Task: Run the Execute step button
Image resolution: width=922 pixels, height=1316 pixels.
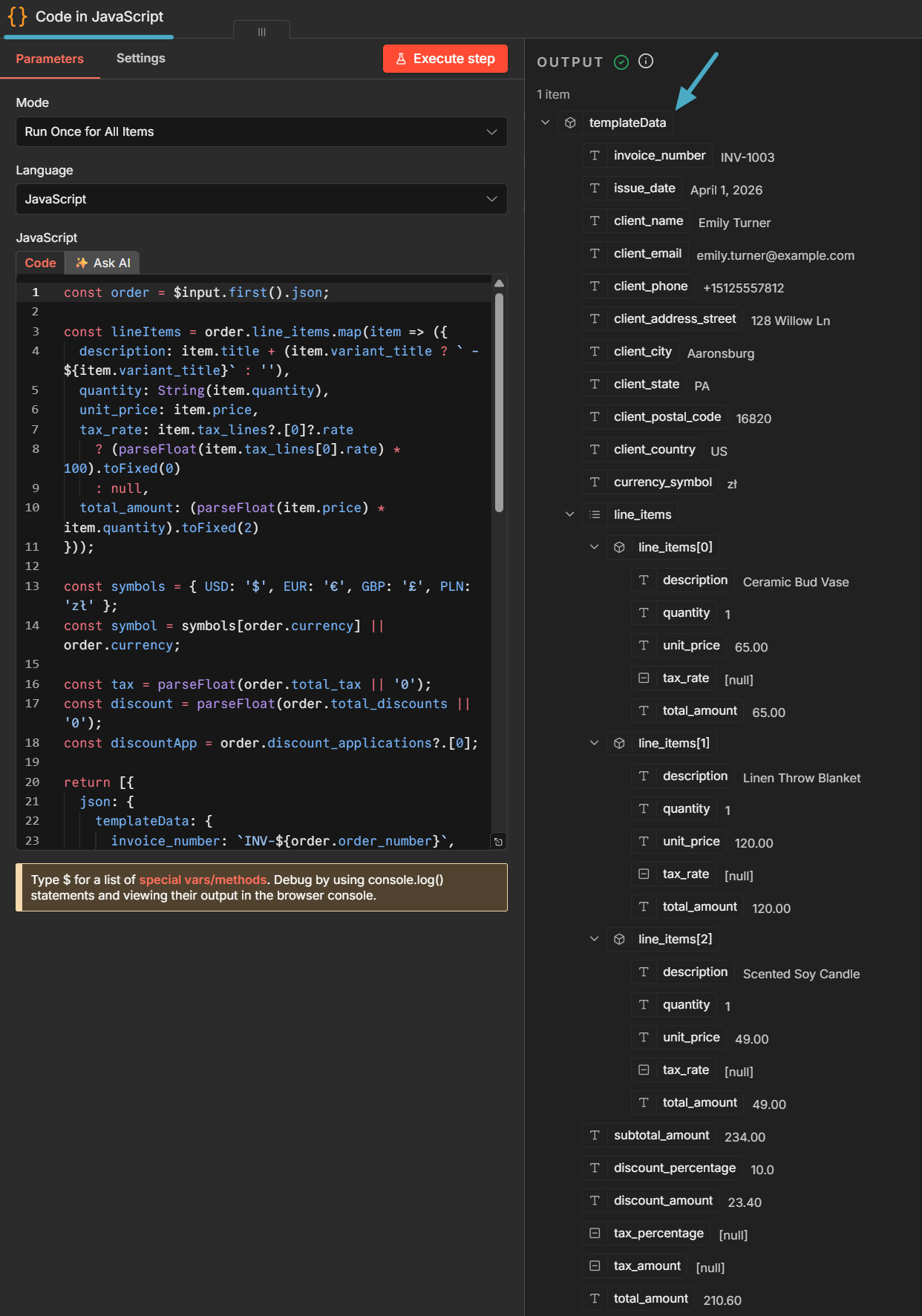Action: tap(445, 59)
